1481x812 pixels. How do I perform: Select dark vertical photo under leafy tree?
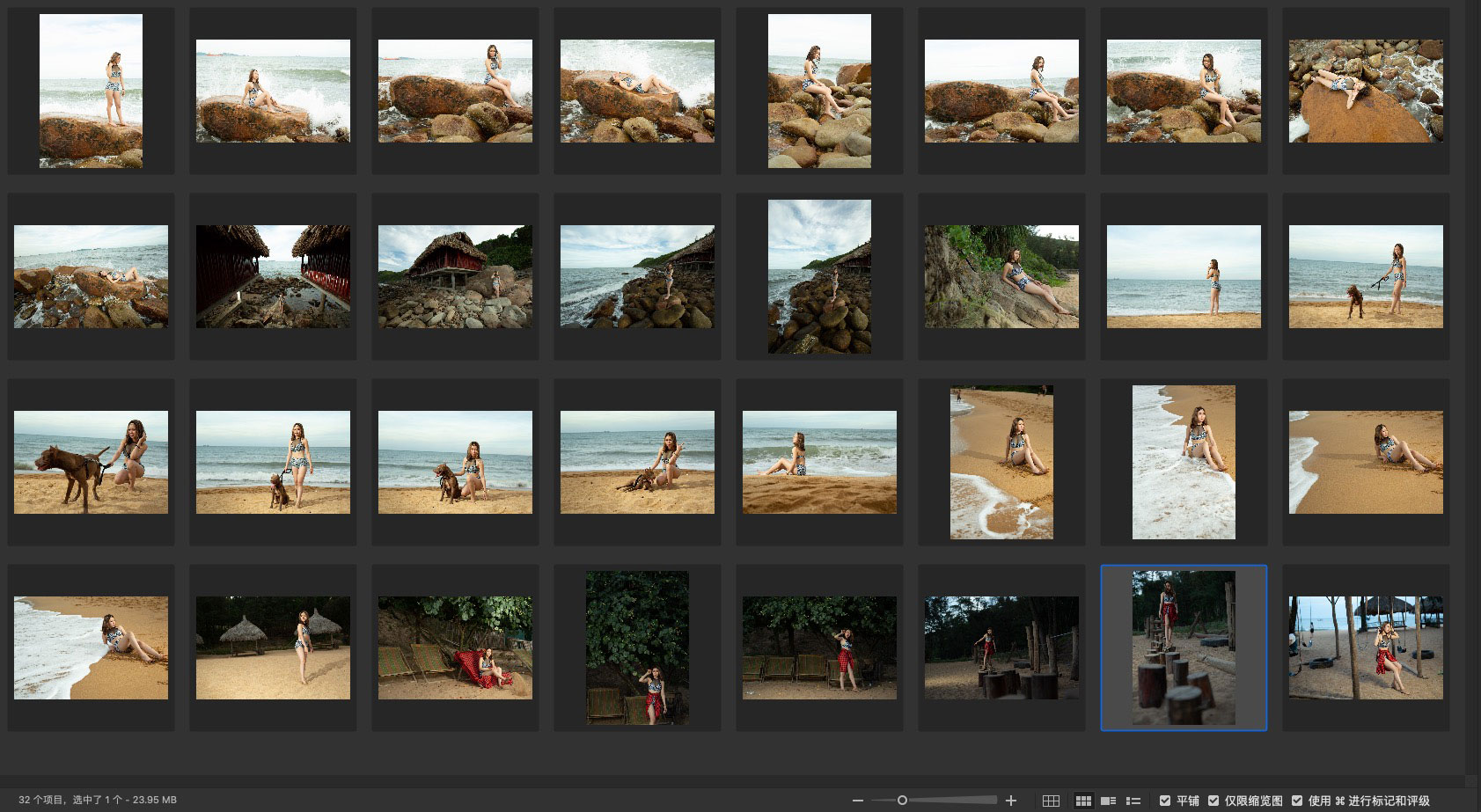tap(637, 647)
